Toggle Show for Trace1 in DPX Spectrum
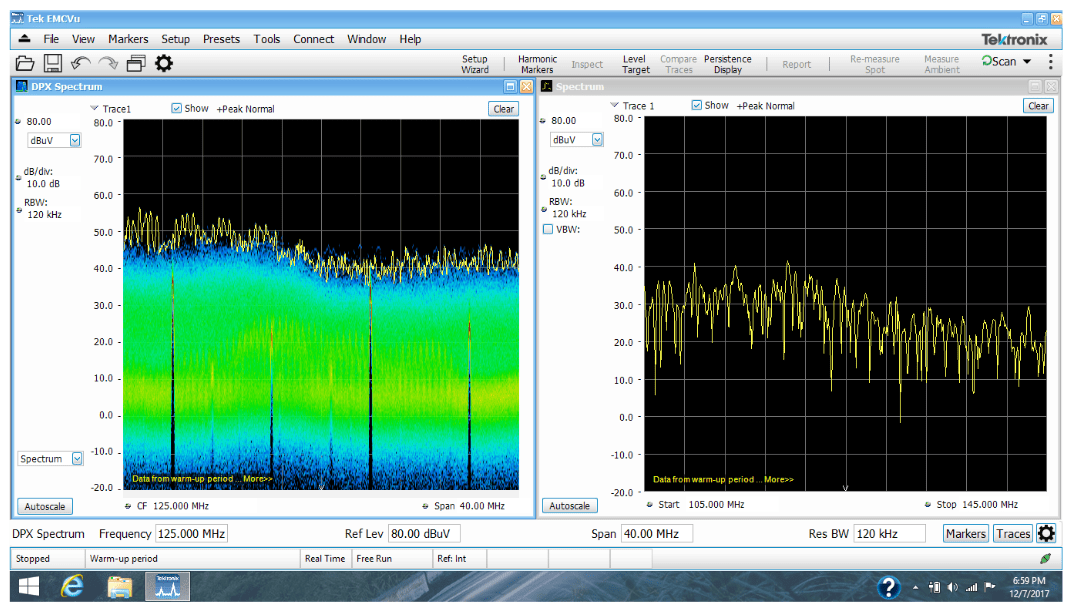The image size is (1074, 609). (176, 108)
